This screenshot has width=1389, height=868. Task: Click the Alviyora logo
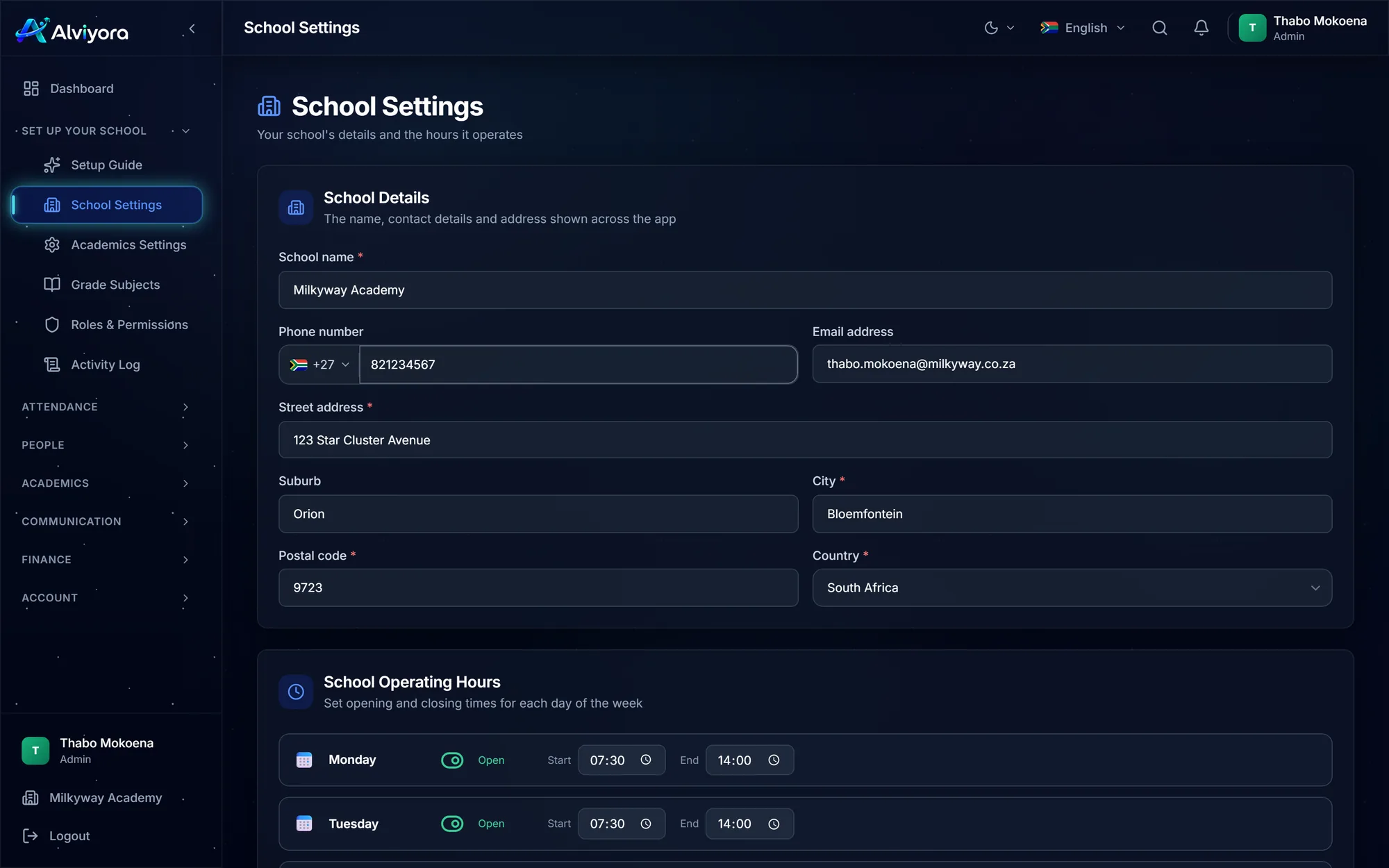[72, 31]
